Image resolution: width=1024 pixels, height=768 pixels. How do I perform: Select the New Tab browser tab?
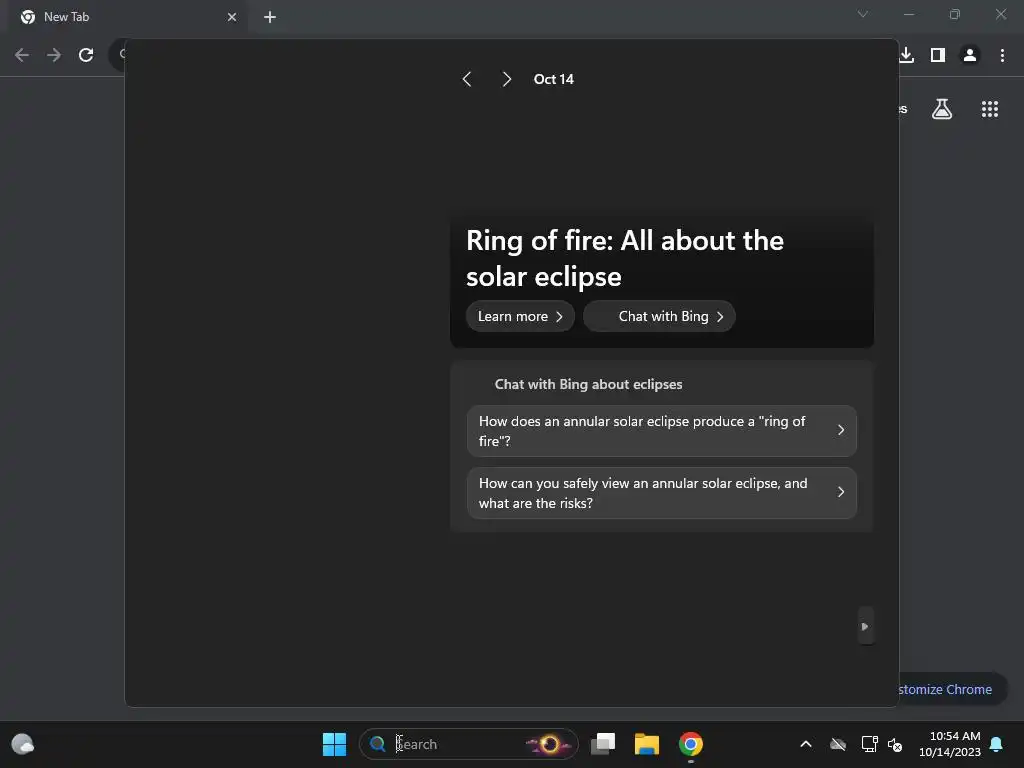click(127, 17)
